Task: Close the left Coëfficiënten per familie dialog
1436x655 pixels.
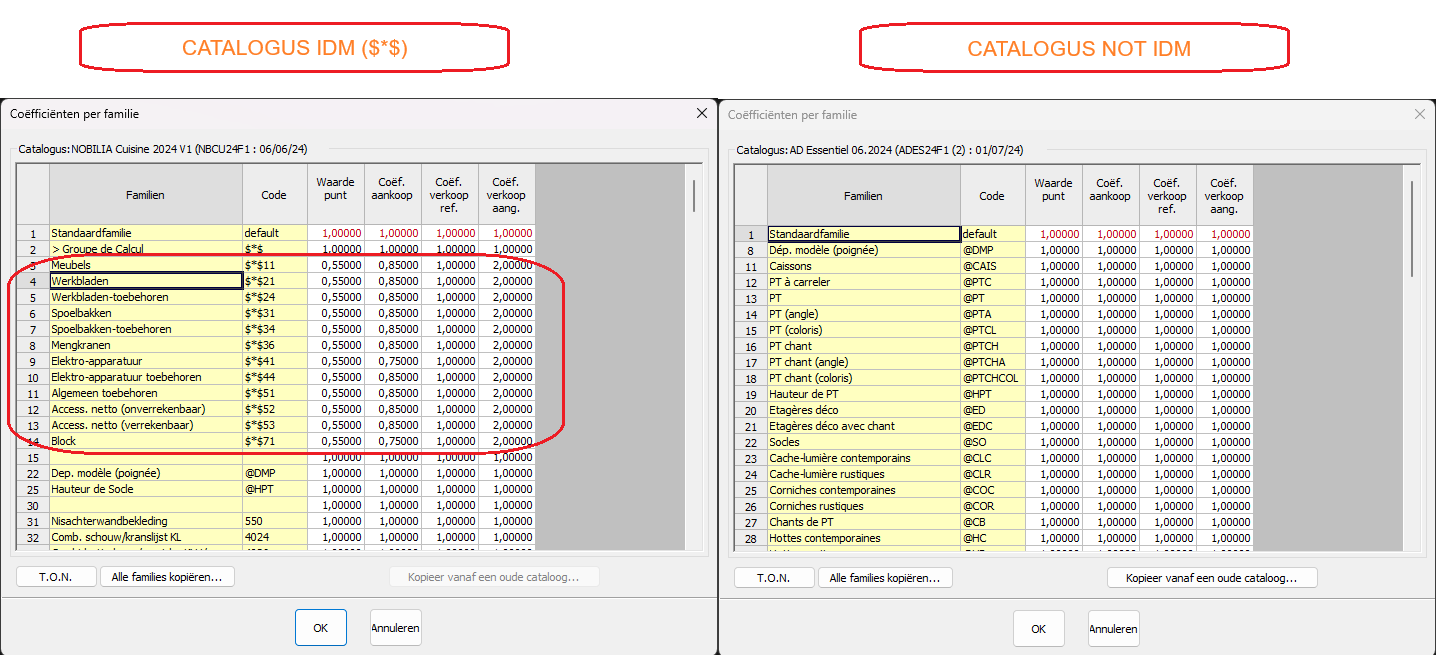Action: (x=702, y=114)
